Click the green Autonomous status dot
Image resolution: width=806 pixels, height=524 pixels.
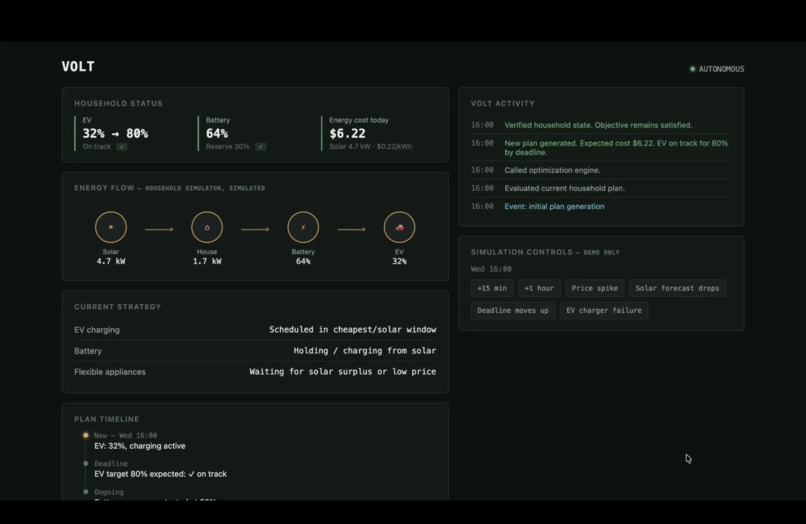692,69
